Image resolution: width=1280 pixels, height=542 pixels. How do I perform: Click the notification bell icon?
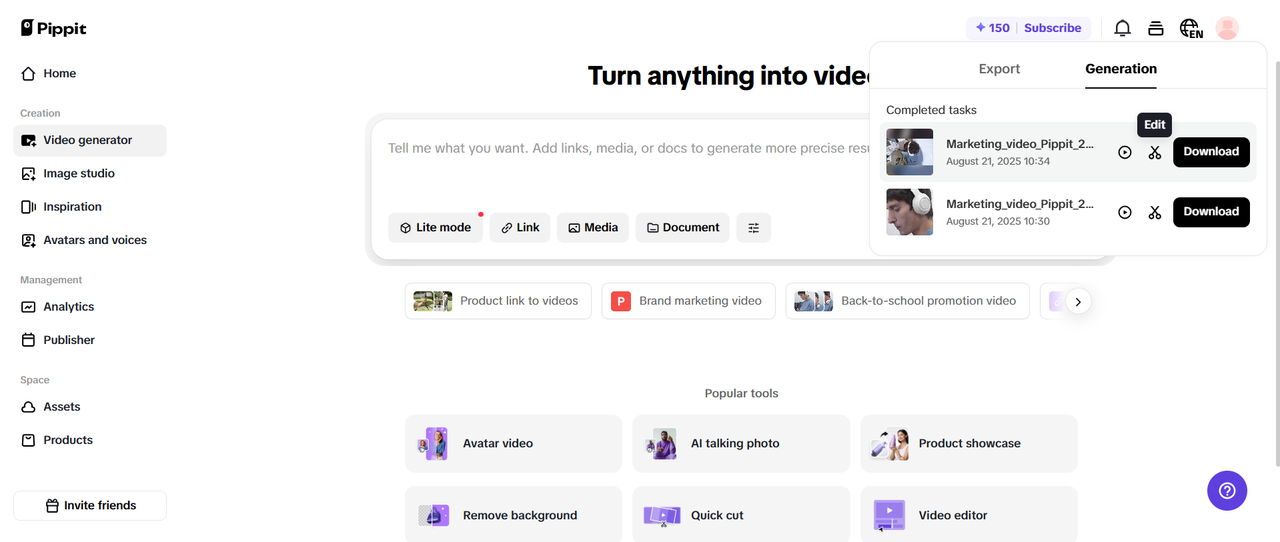(x=1123, y=28)
